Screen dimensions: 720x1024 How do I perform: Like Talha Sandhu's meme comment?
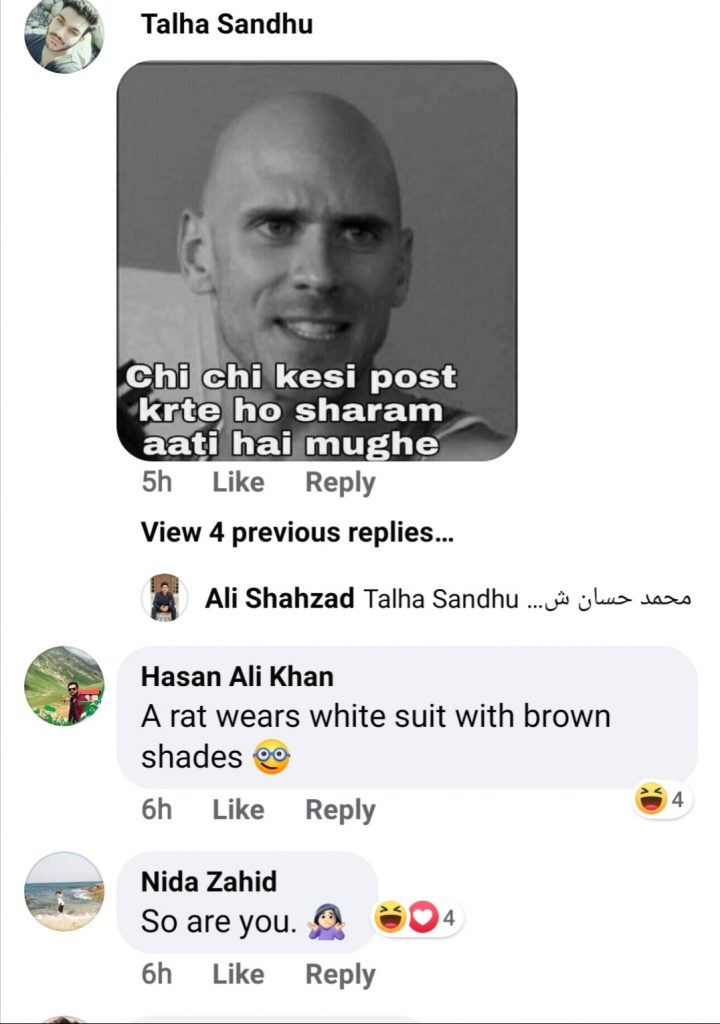pos(238,483)
